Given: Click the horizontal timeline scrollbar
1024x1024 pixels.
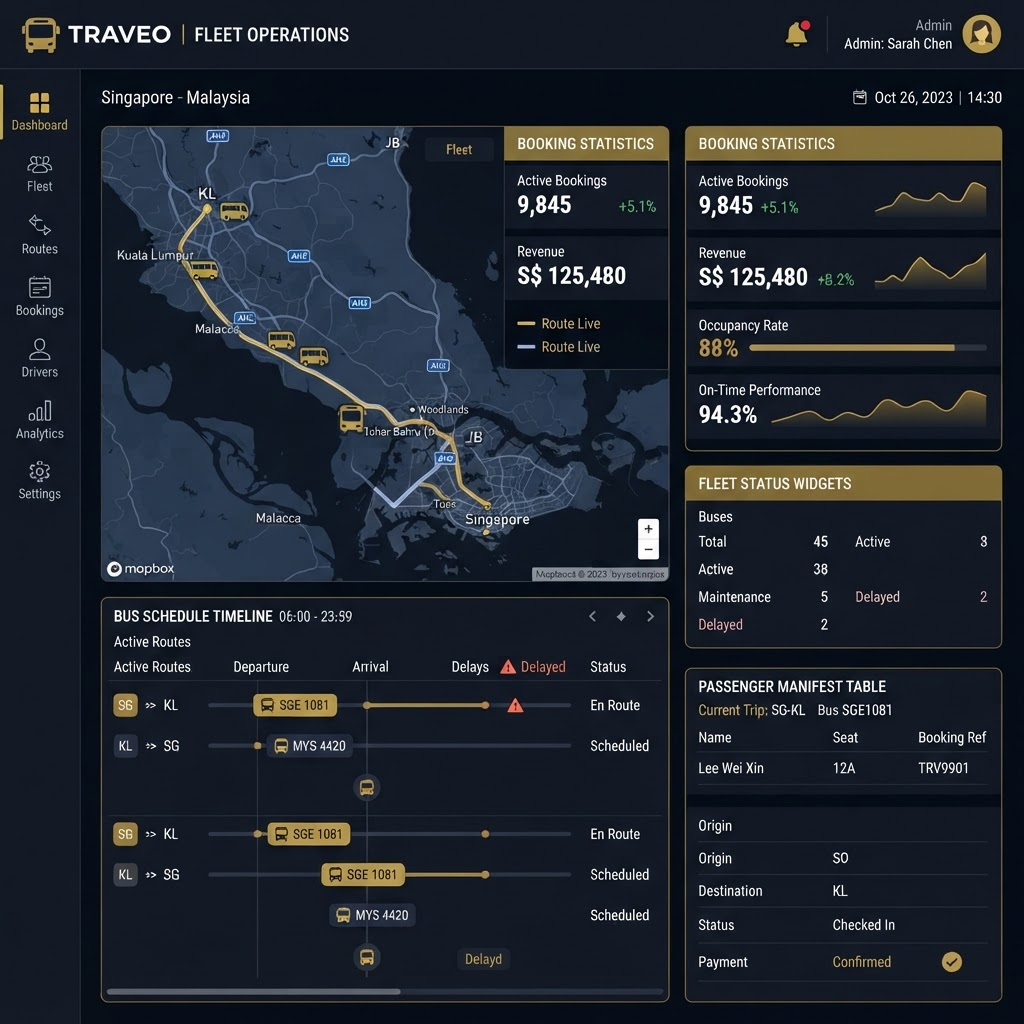Looking at the screenshot, I should click(x=253, y=991).
